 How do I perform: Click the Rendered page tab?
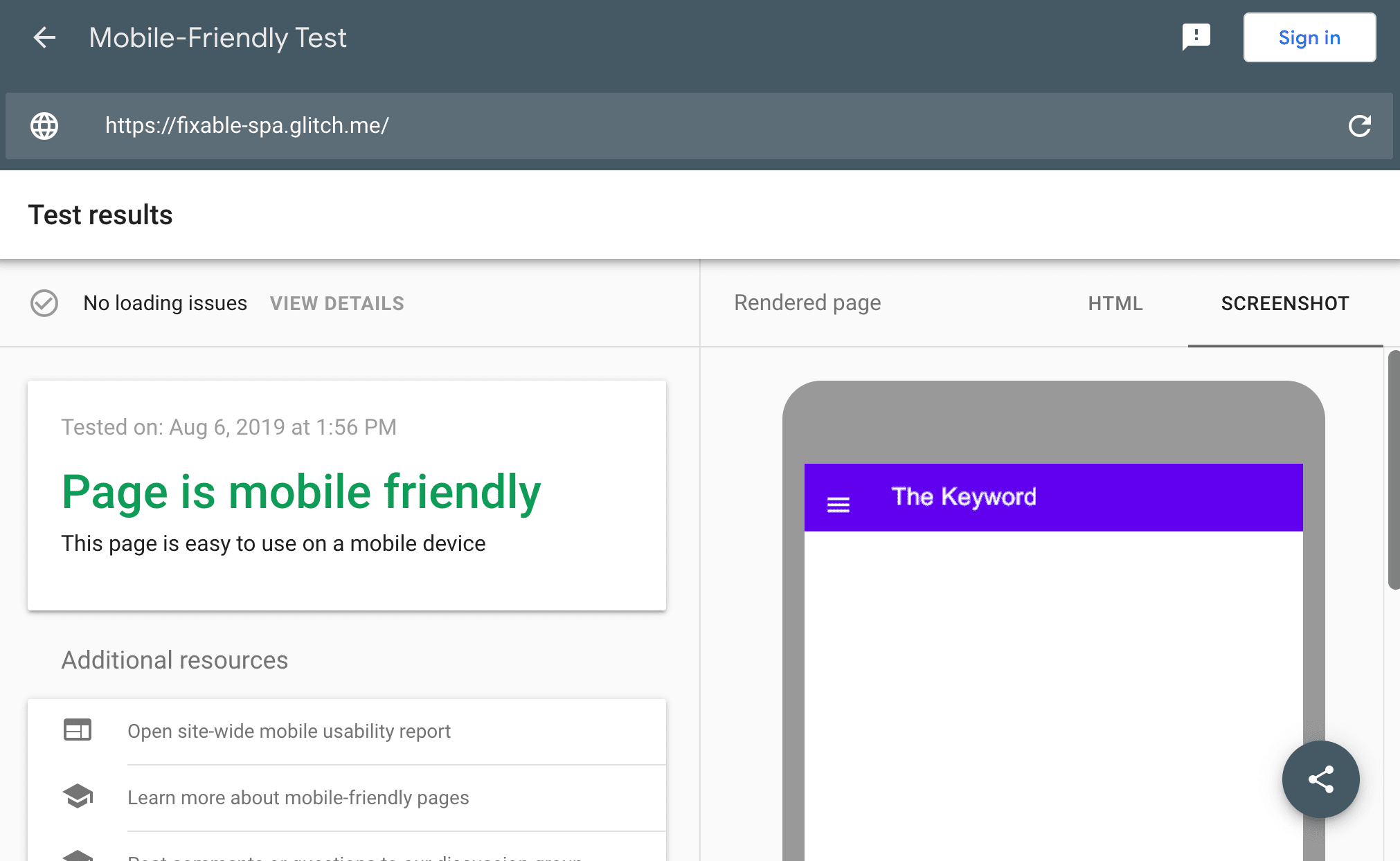807,303
